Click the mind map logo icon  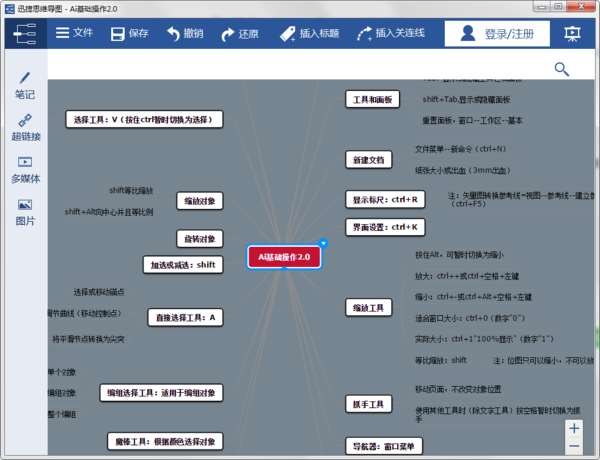tap(25, 34)
